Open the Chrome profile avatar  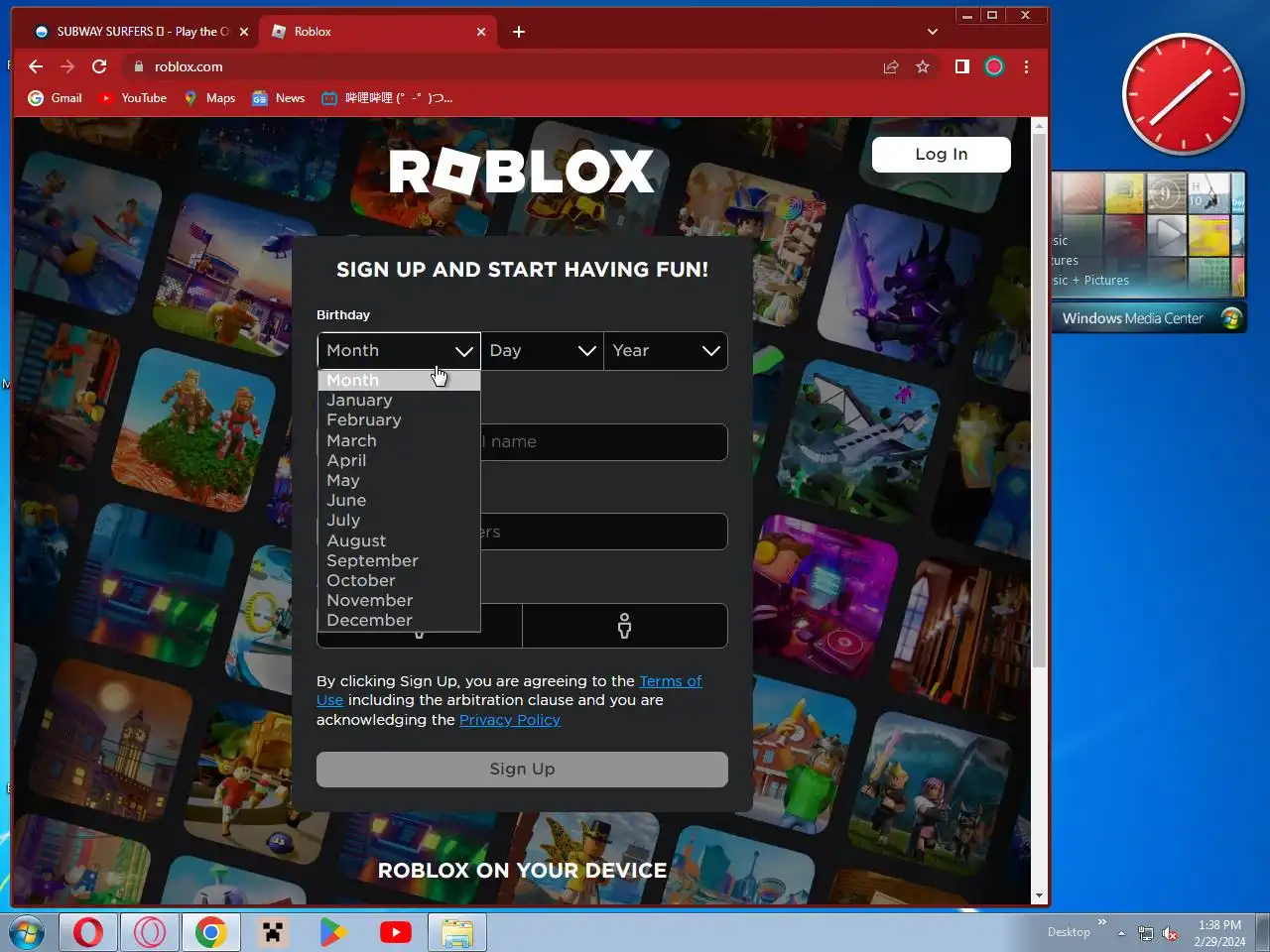(994, 66)
